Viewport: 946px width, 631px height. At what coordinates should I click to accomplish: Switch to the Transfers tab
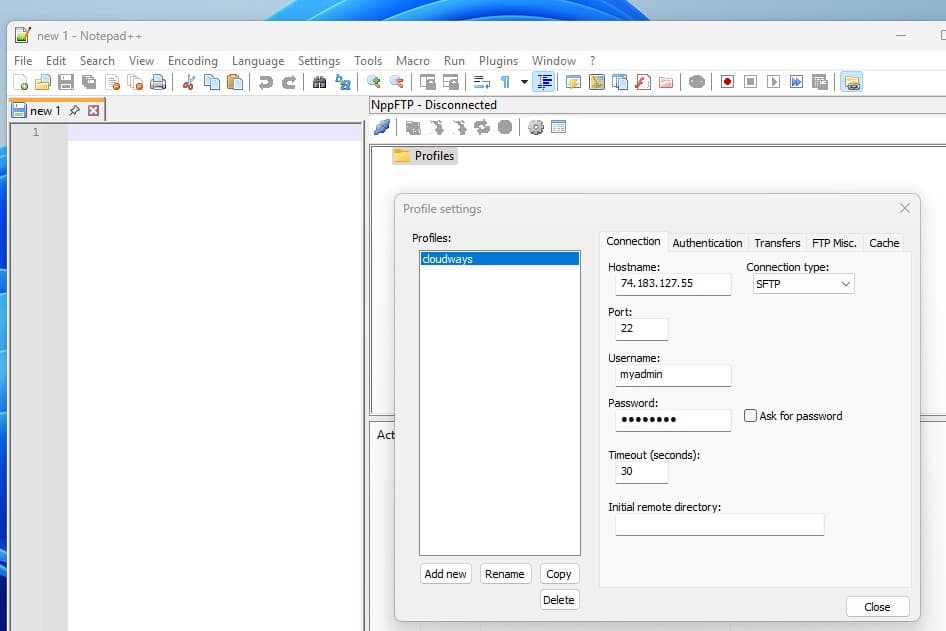(x=777, y=243)
